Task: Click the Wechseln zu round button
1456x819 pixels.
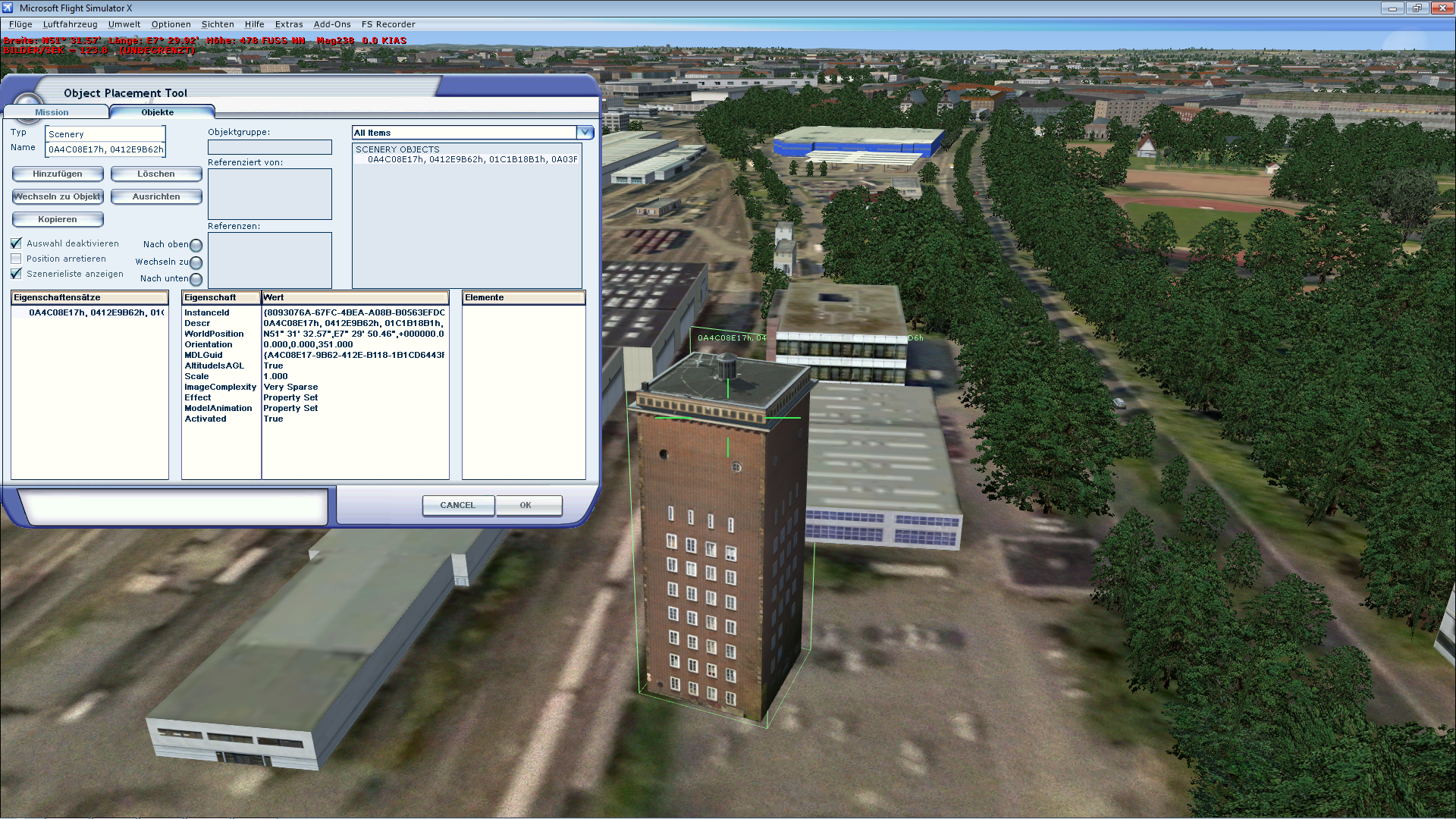Action: 196,262
